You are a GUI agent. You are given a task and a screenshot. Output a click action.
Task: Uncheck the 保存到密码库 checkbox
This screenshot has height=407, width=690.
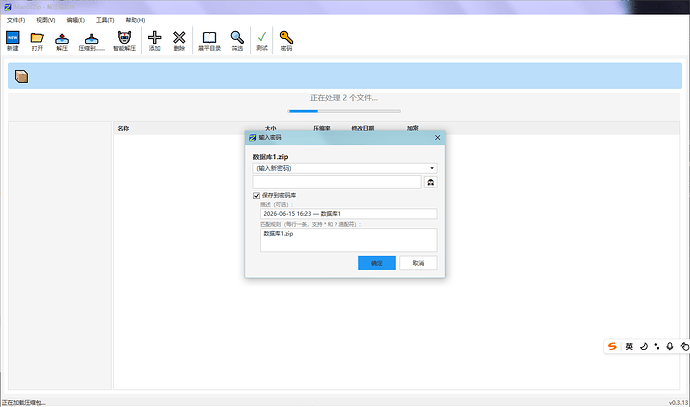pos(257,195)
